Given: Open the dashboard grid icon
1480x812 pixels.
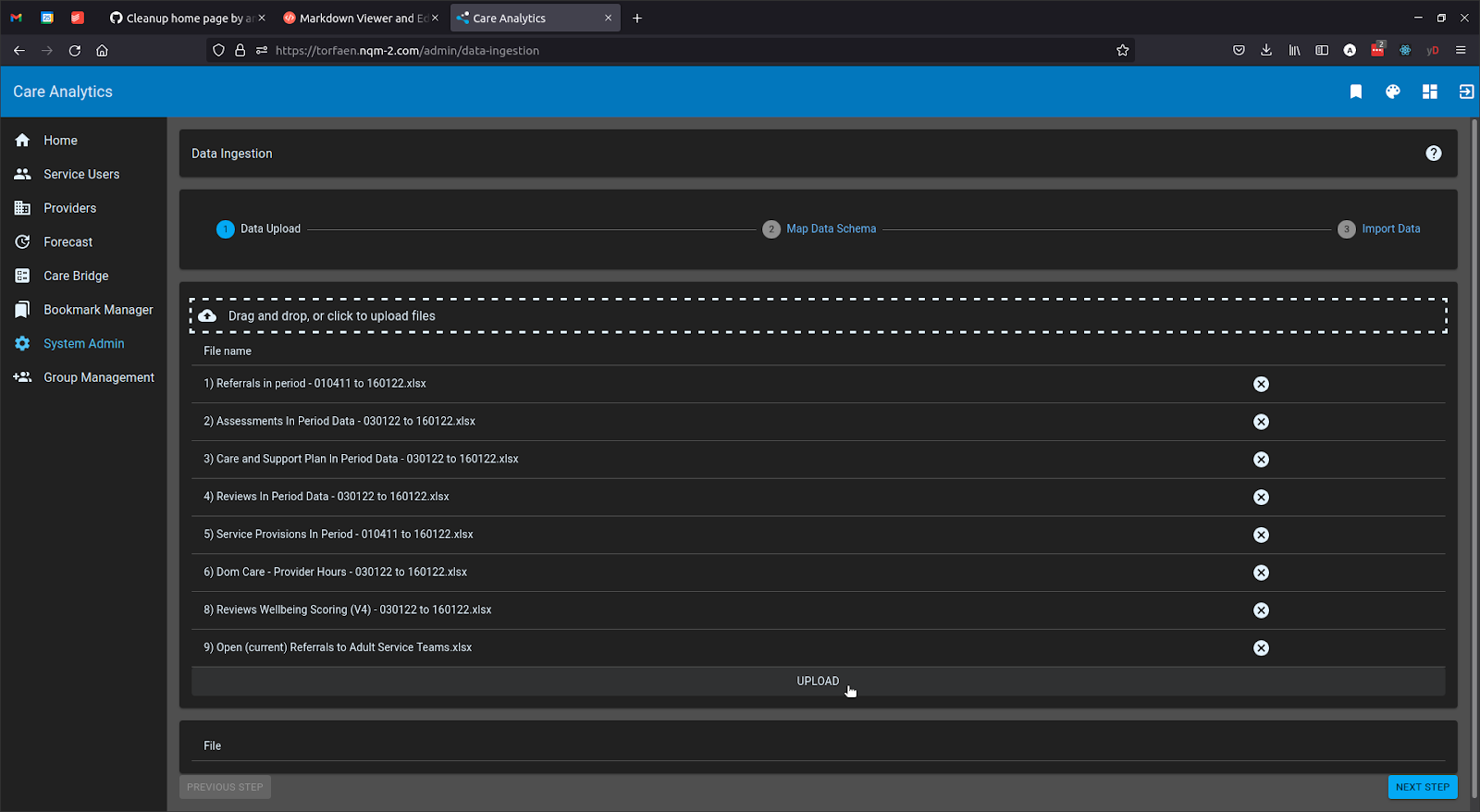Looking at the screenshot, I should coord(1430,92).
